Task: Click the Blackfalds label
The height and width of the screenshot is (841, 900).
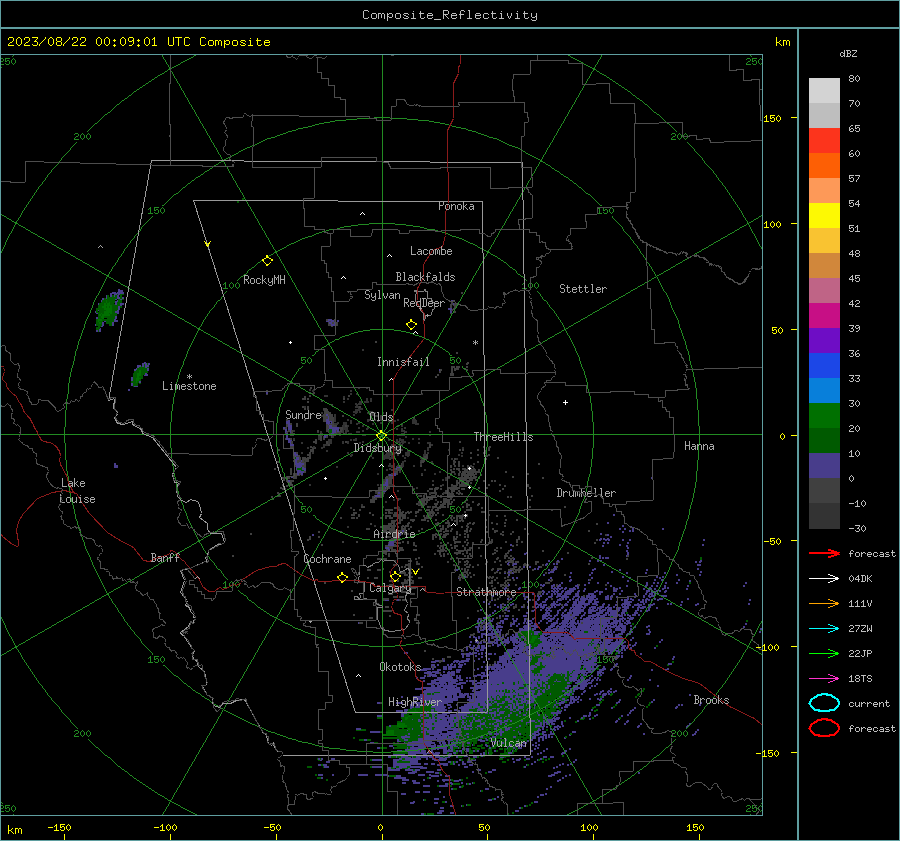Action: tap(425, 277)
